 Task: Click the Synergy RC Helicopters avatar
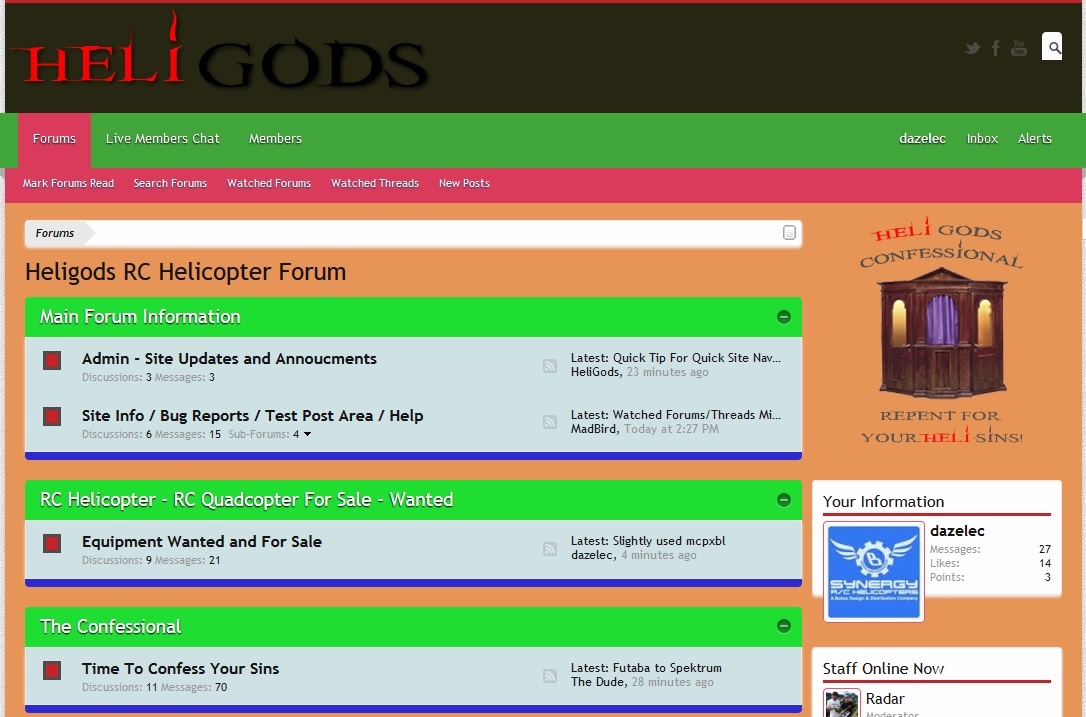[874, 572]
